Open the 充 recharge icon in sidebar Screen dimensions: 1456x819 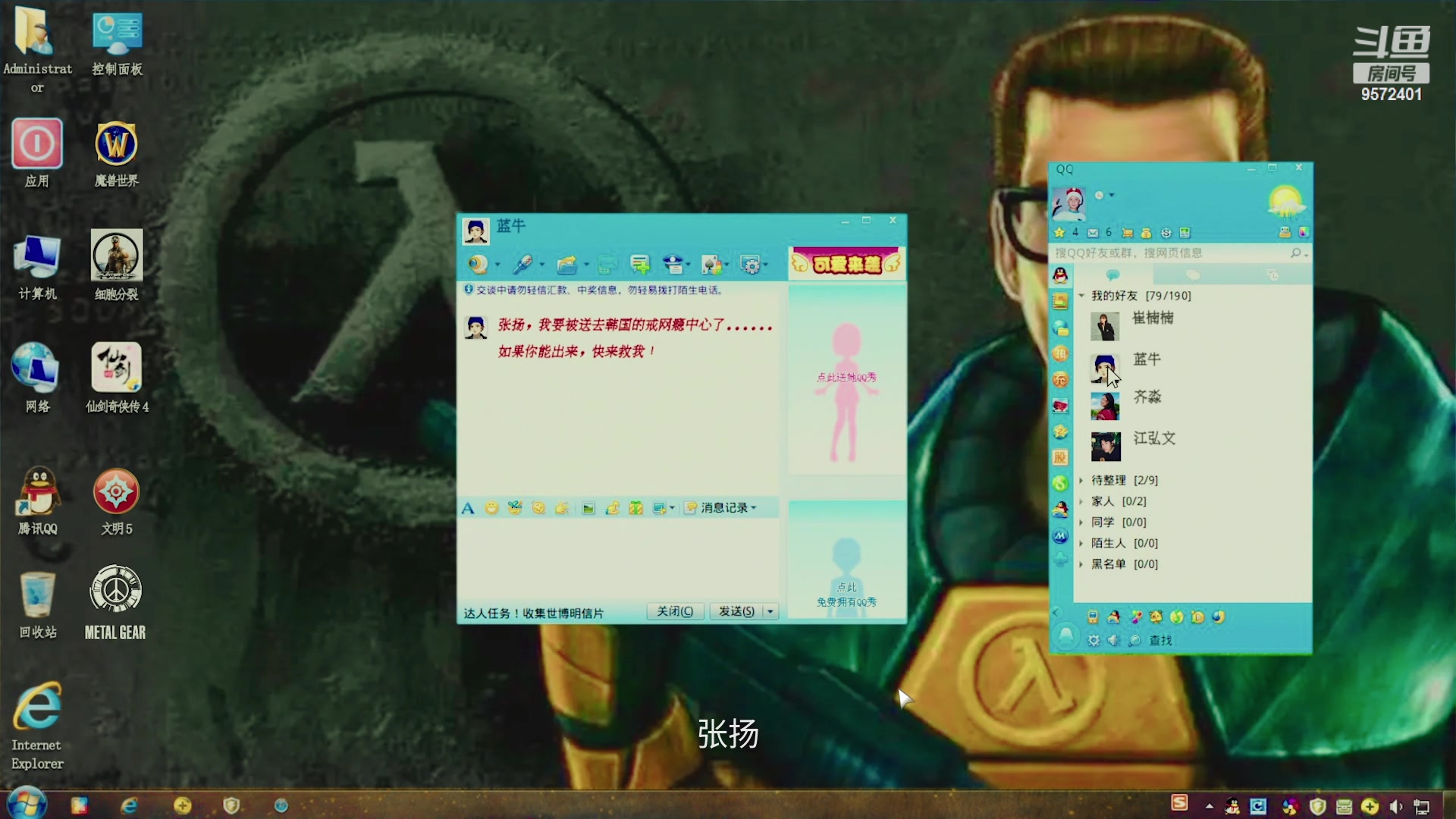(1060, 379)
